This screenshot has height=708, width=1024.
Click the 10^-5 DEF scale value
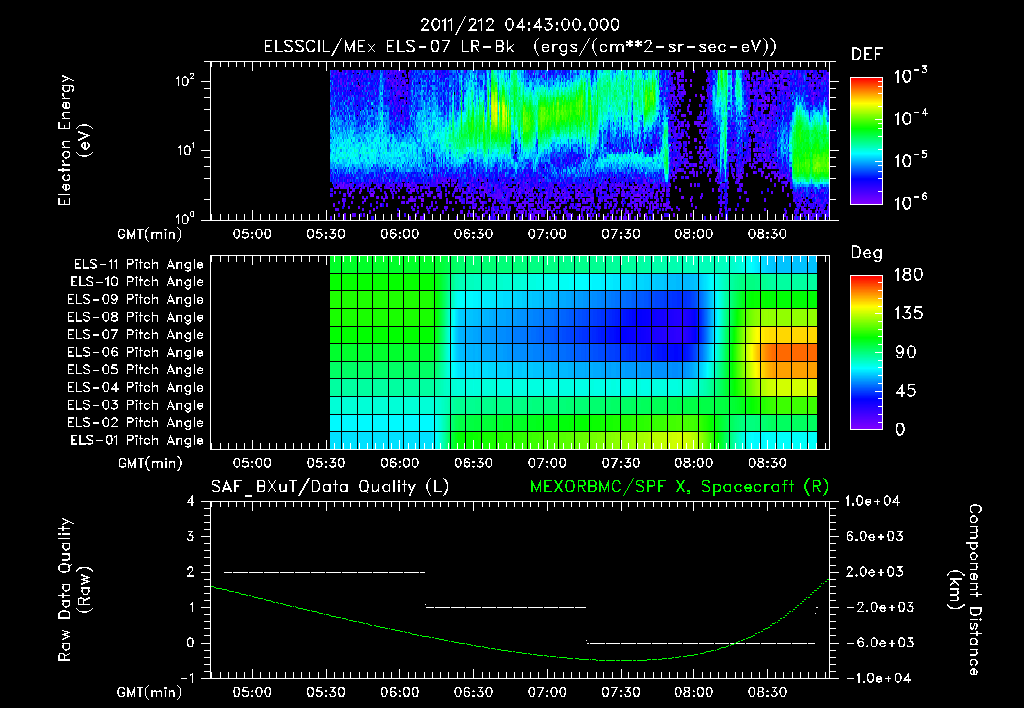910,160
